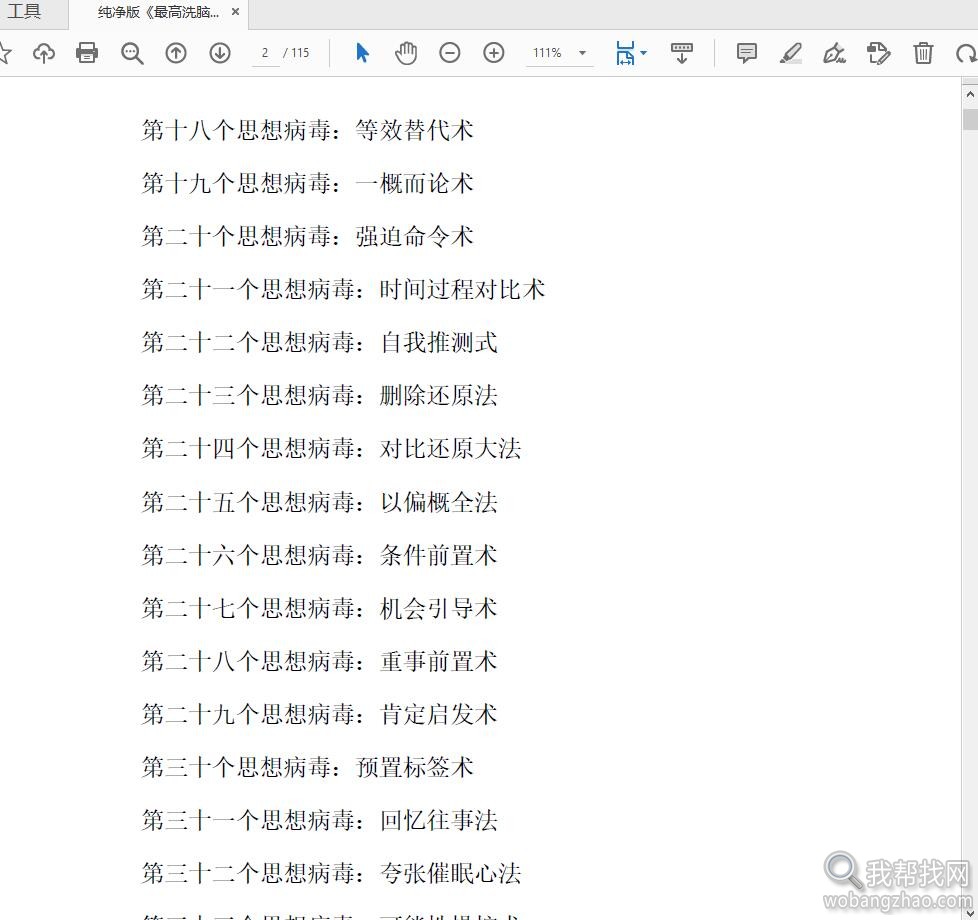Upload file with the cloud icon
This screenshot has height=920, width=978.
[x=44, y=53]
